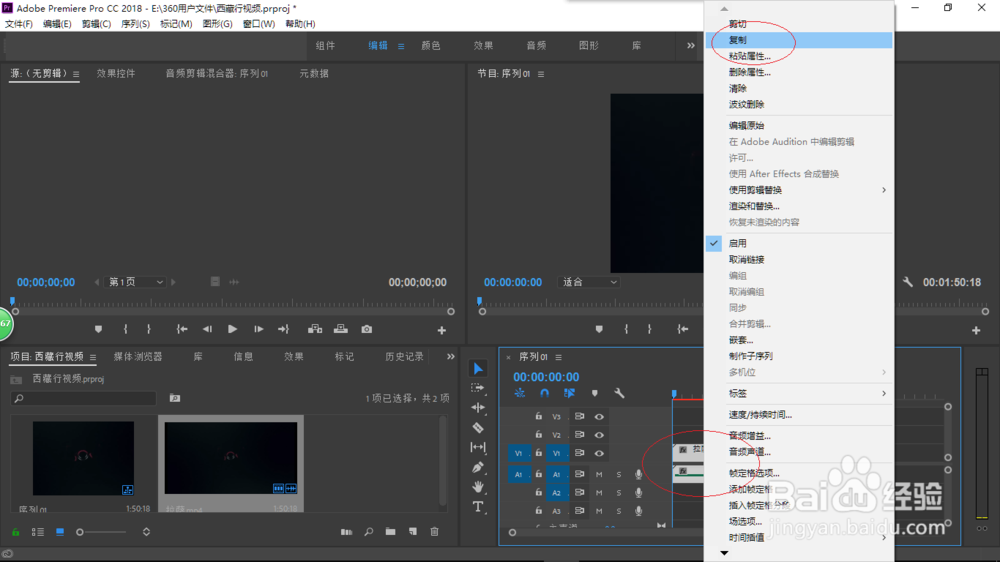Go to In point in Source monitor
The image size is (1000, 562).
click(182, 329)
